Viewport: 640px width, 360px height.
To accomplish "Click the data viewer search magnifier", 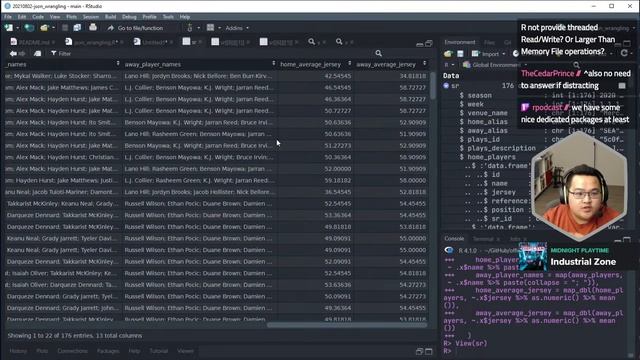I will (x=378, y=53).
